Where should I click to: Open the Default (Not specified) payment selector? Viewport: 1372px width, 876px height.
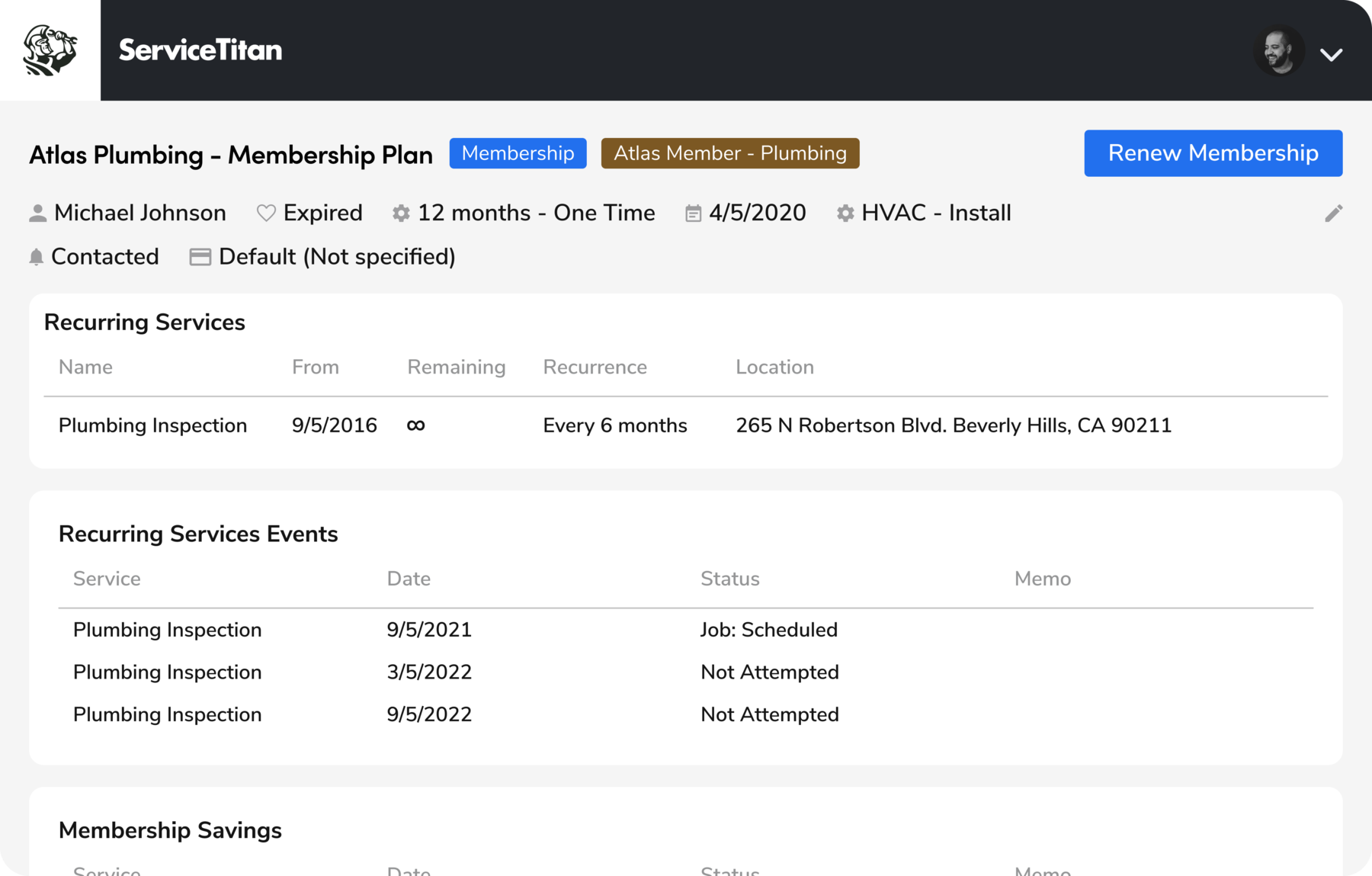(336, 256)
